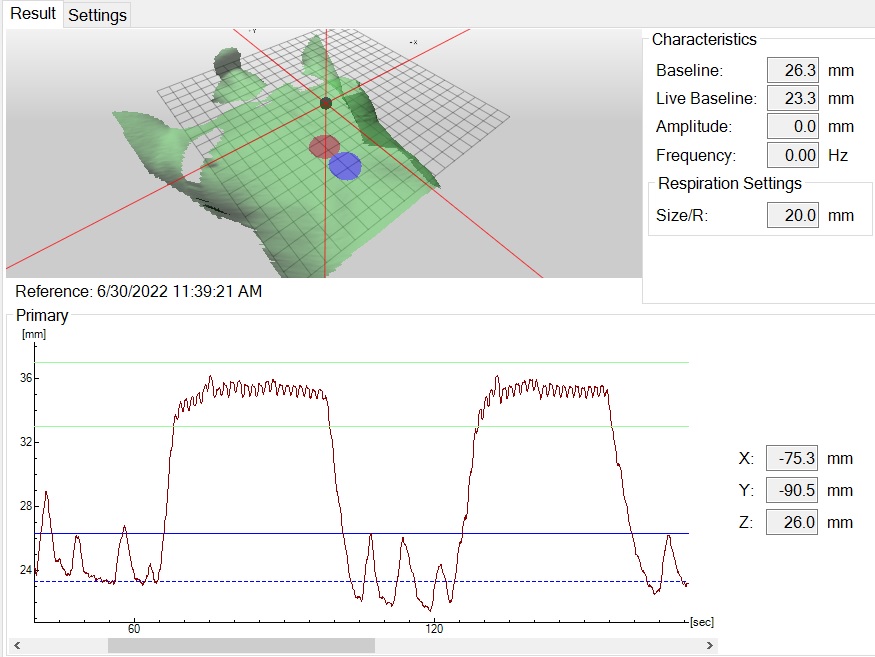875x657 pixels.
Task: Click the red circle marker on surface
Action: coord(324,148)
